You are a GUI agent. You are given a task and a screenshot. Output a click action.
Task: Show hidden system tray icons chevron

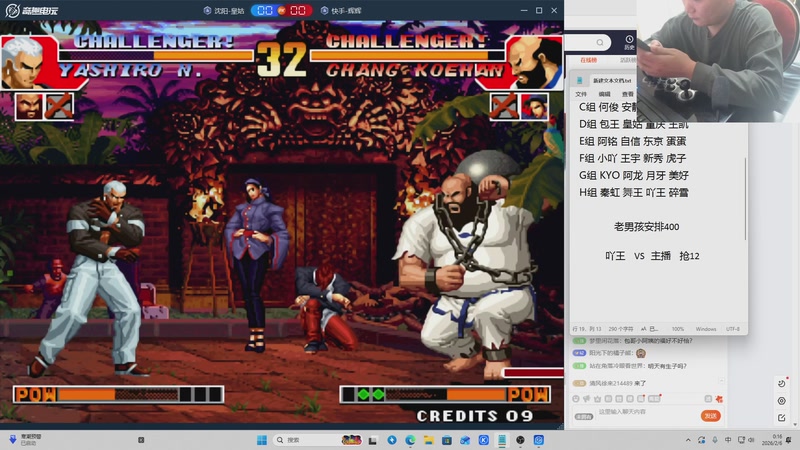(688, 440)
